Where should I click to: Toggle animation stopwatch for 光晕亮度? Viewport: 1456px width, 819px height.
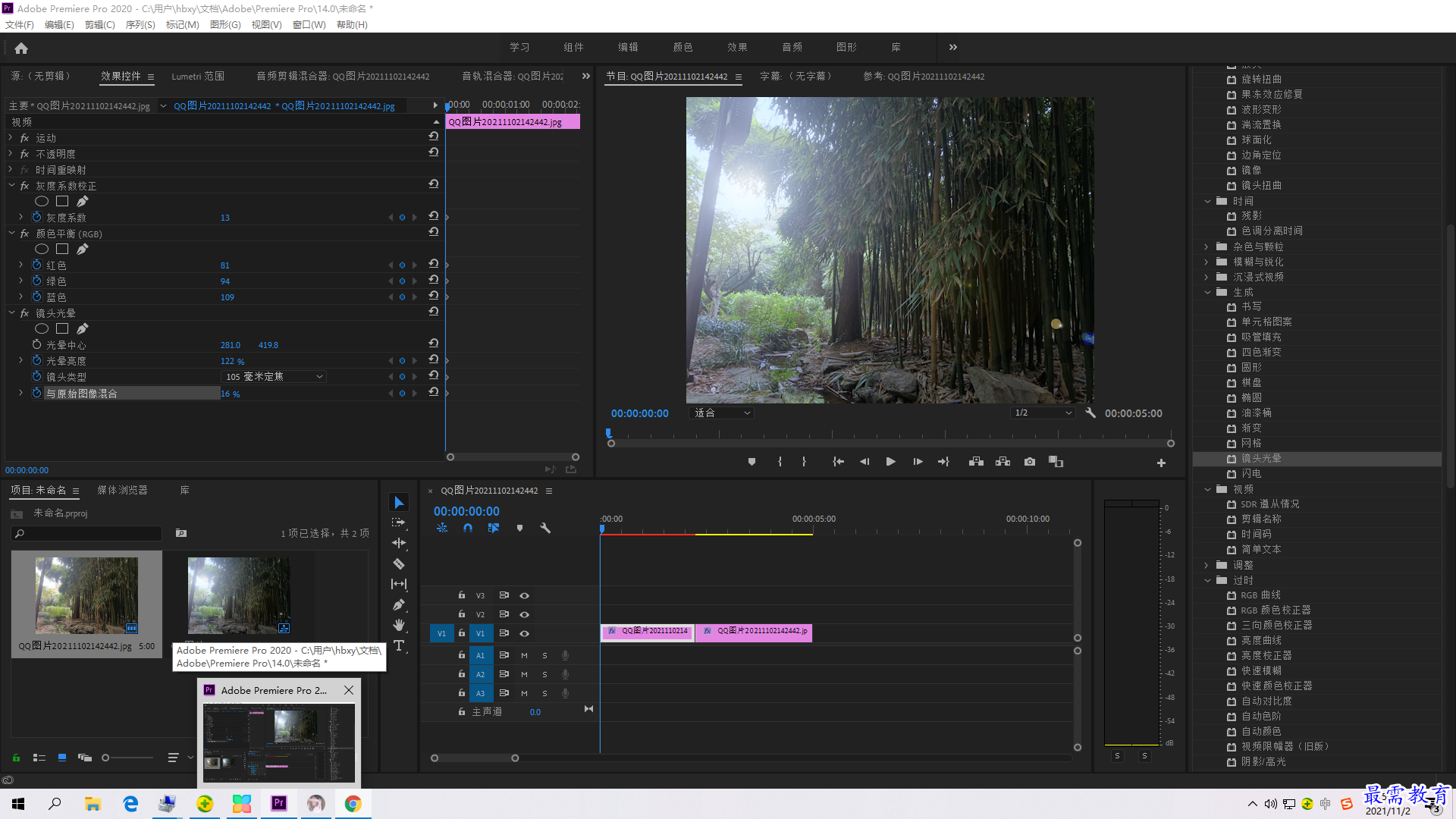point(36,361)
